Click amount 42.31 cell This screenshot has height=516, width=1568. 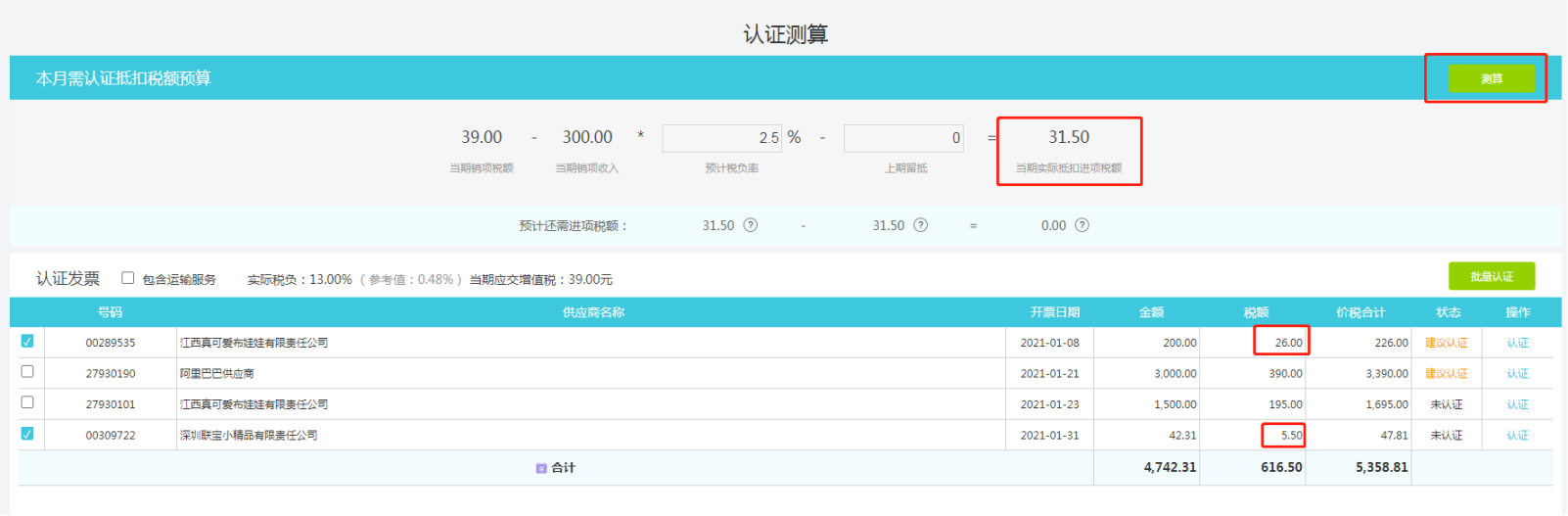pyautogui.click(x=1147, y=436)
